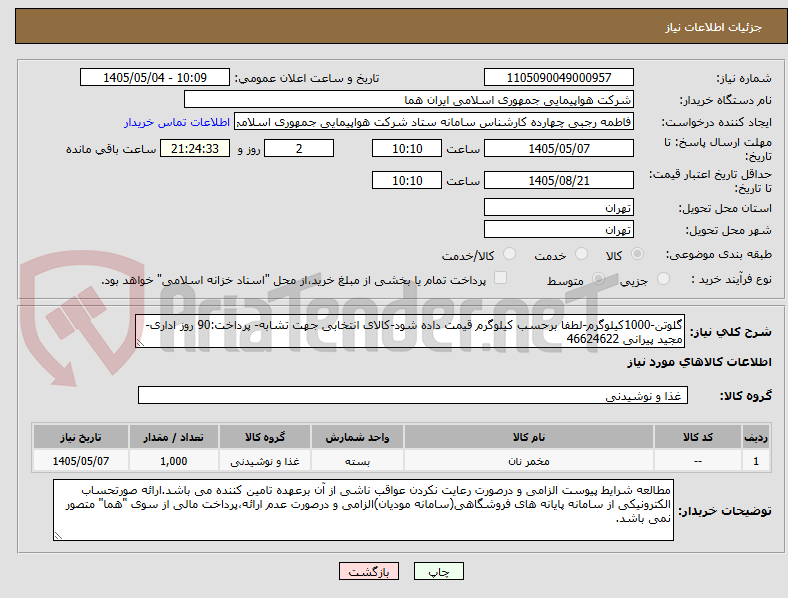
Task: Click the row number 1 cell
Action: pyautogui.click(x=756, y=460)
